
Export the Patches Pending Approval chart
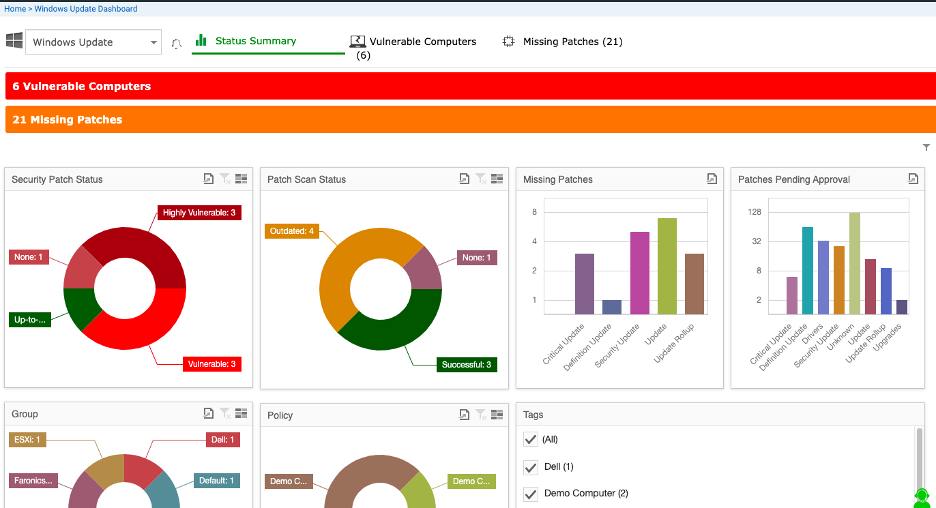[913, 178]
